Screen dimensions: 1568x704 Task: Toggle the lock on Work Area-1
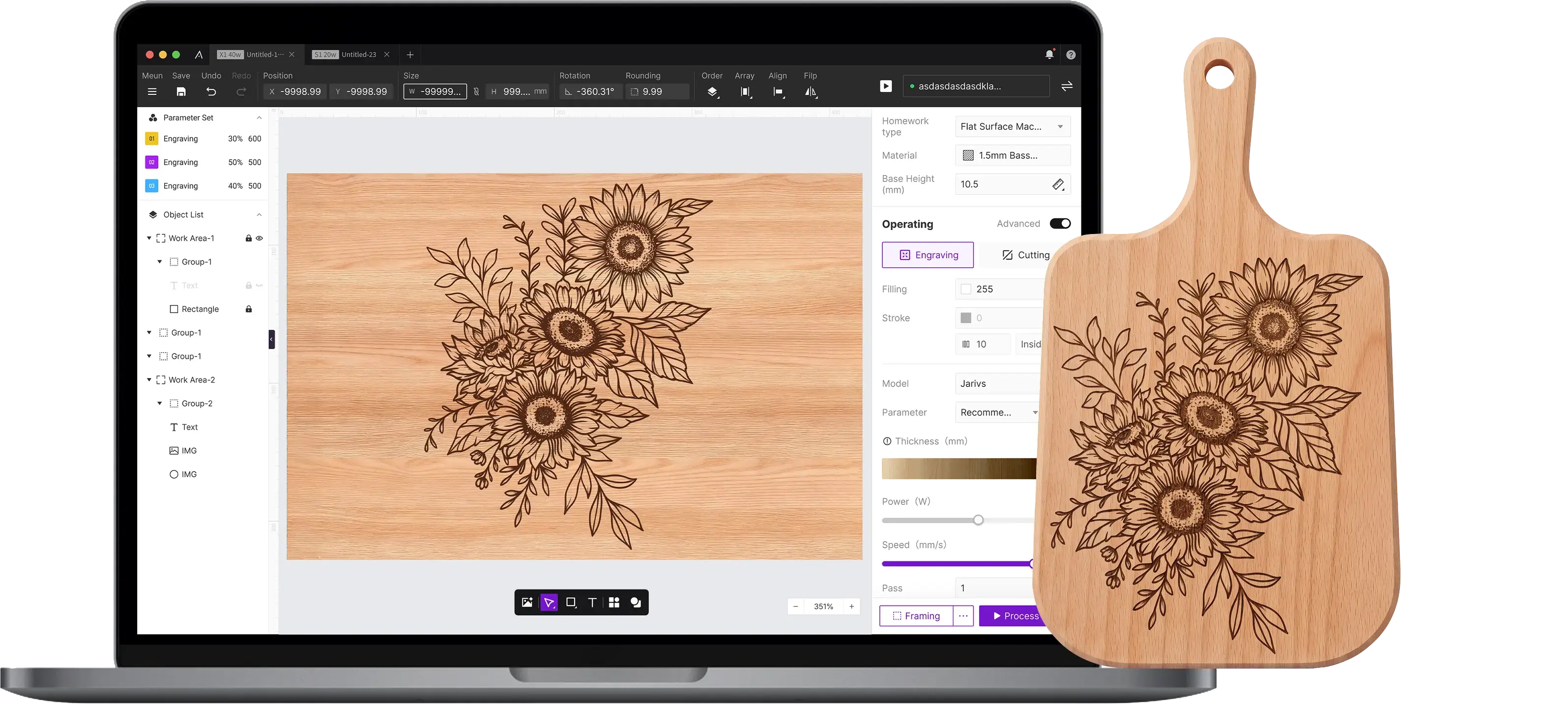tap(248, 238)
